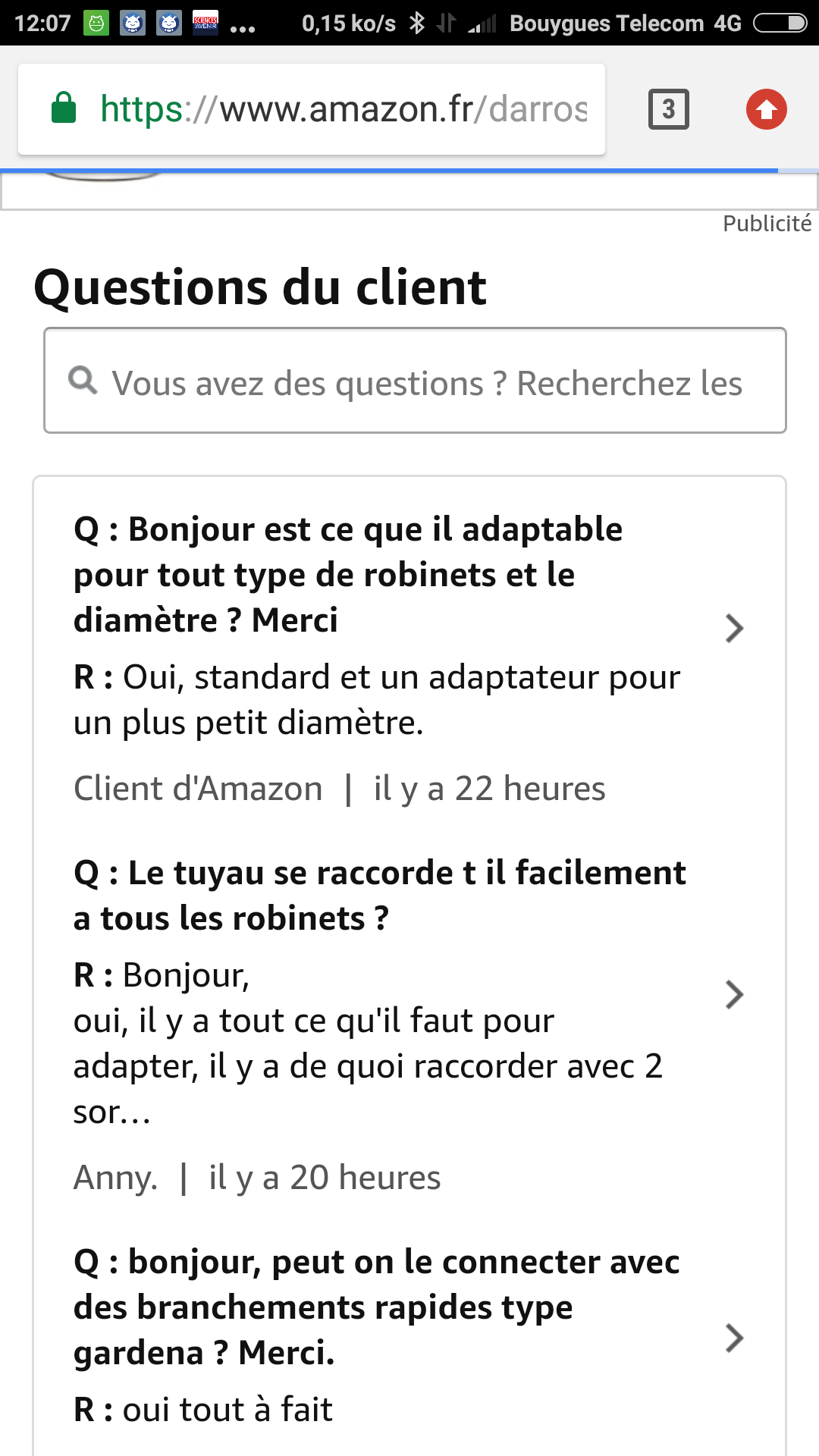Tap the green padlock security icon

64,108
